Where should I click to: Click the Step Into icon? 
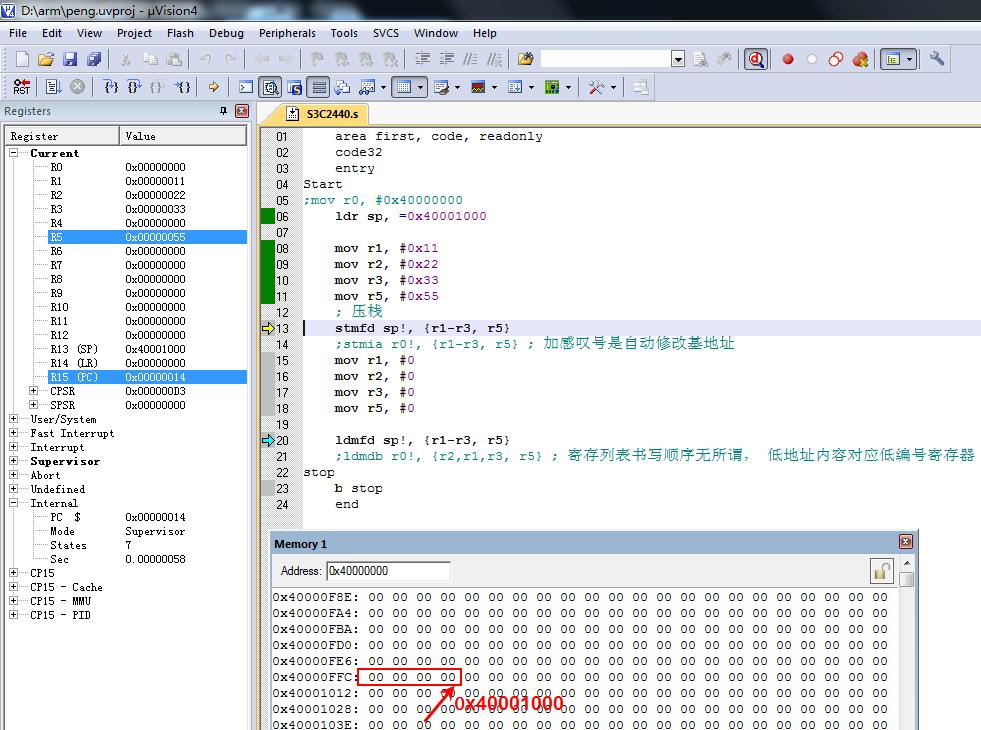112,87
